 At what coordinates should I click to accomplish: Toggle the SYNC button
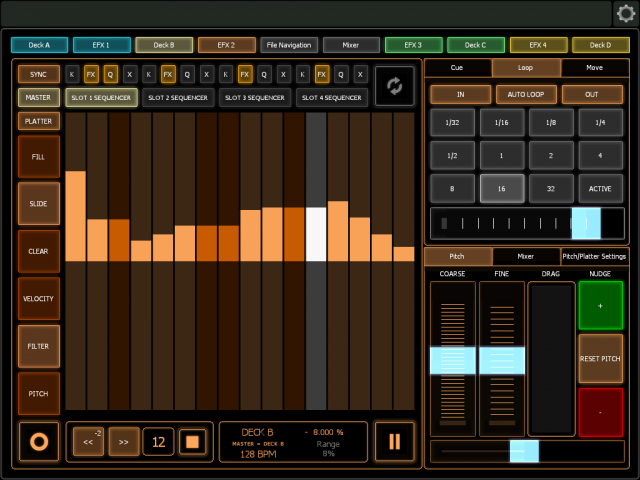pyautogui.click(x=38, y=74)
